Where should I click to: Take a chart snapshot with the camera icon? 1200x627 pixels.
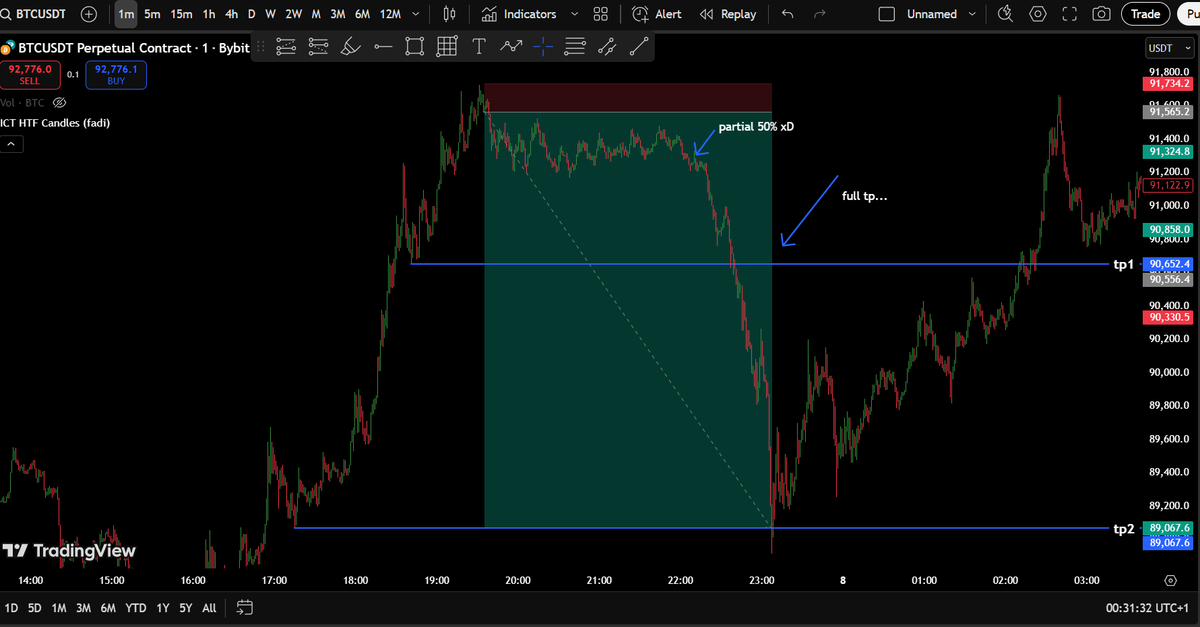pyautogui.click(x=1103, y=14)
